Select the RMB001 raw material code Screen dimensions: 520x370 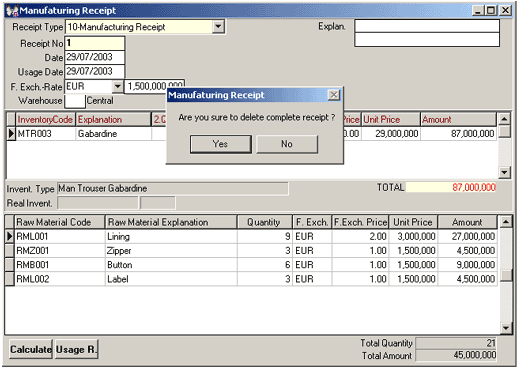coord(60,265)
